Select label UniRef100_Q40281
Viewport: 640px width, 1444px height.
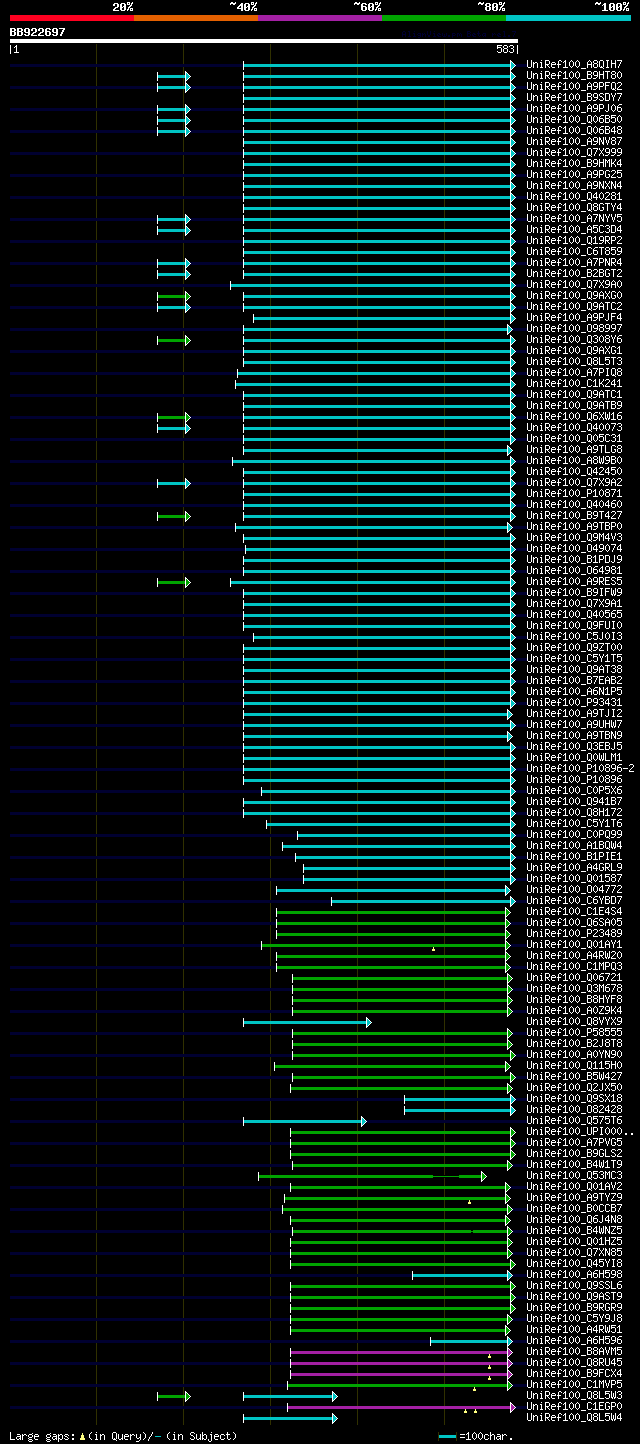coord(574,196)
